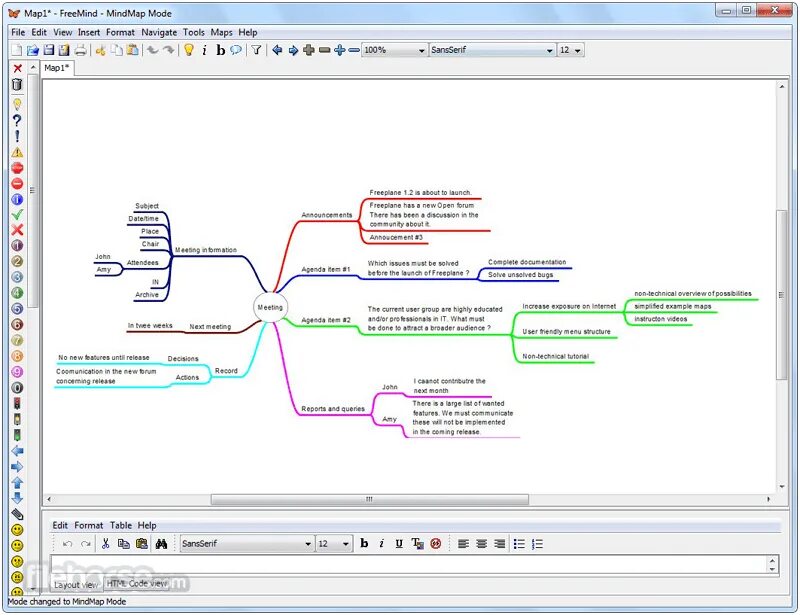
Task: Select the Map1* tab
Action: point(57,68)
